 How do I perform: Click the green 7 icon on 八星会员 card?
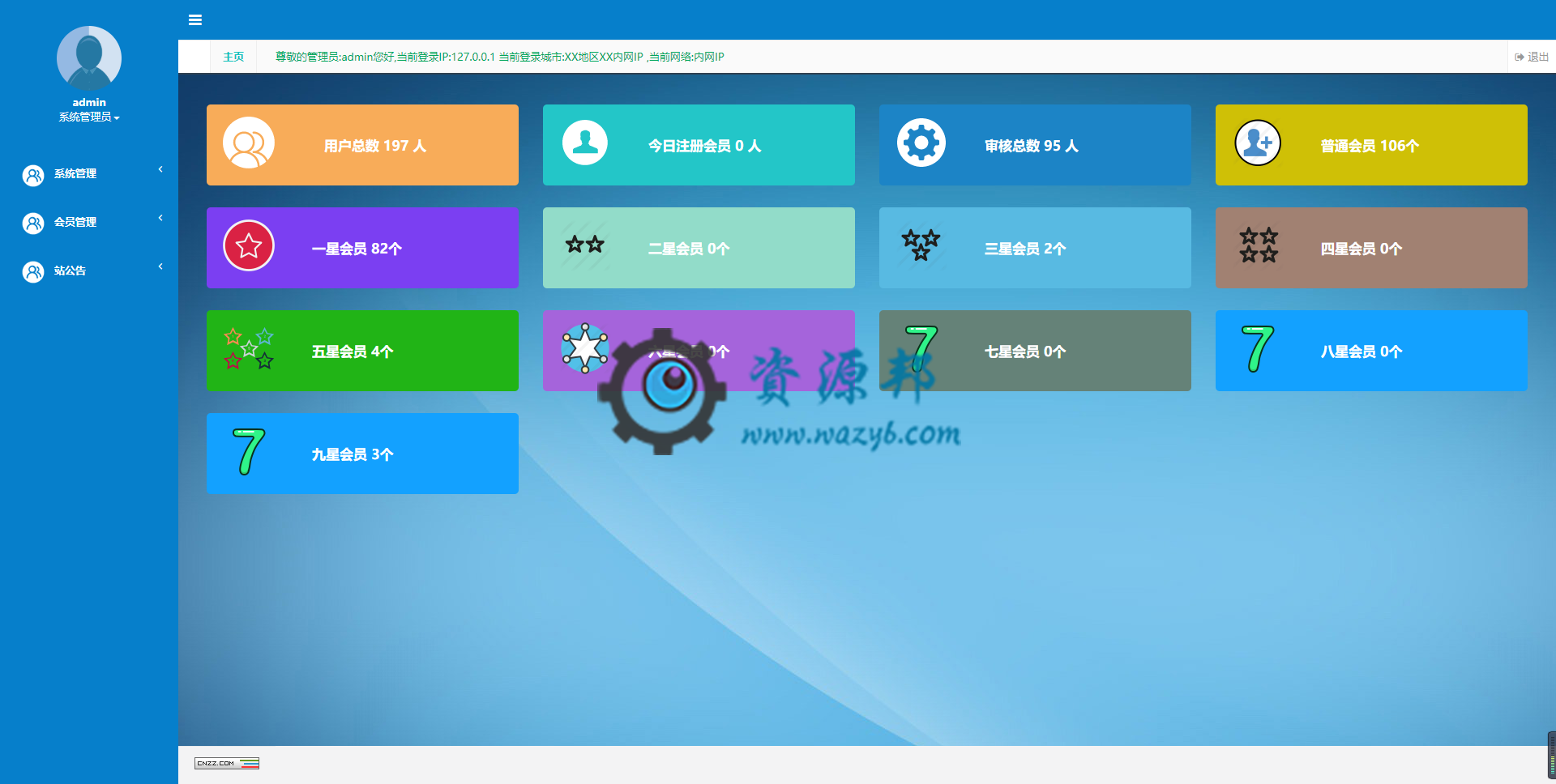point(1258,348)
